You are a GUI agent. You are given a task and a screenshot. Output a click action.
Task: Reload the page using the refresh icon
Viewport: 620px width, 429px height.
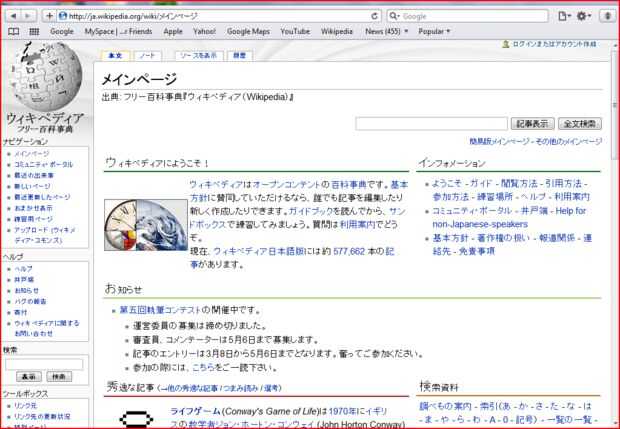(374, 16)
